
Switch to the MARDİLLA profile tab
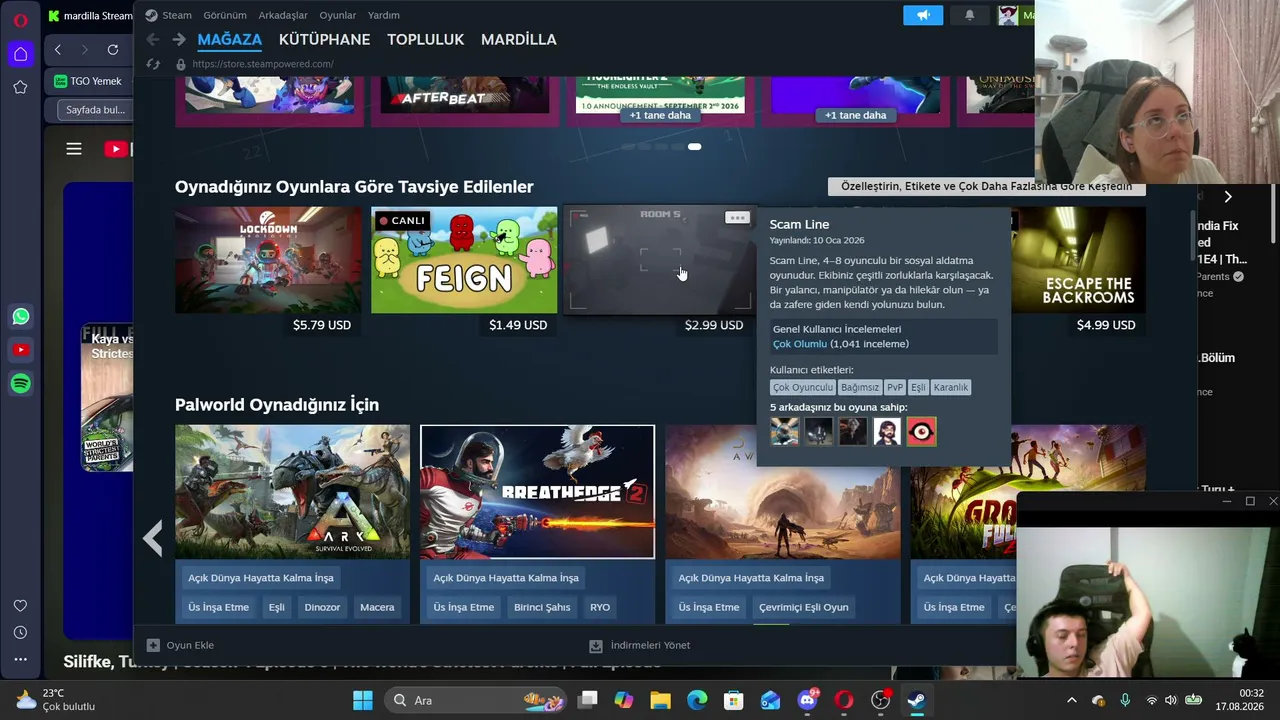pyautogui.click(x=519, y=40)
